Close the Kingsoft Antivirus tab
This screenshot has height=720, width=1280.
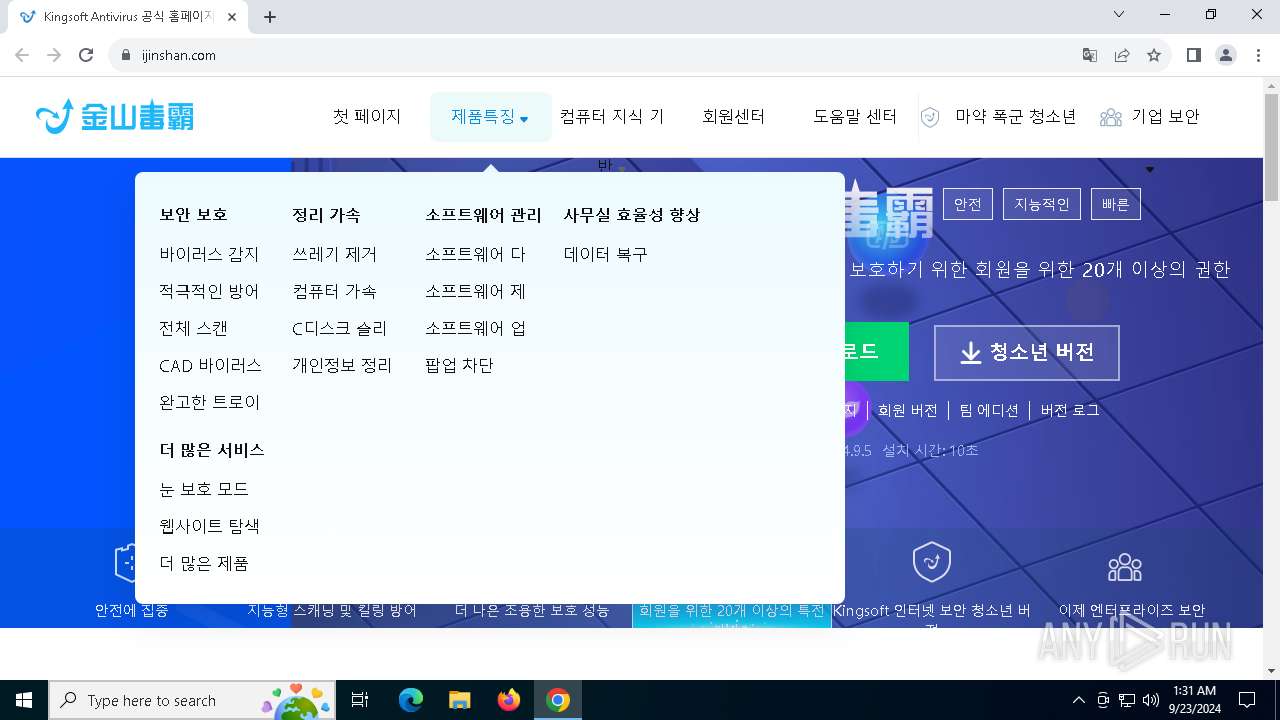pyautogui.click(x=232, y=17)
